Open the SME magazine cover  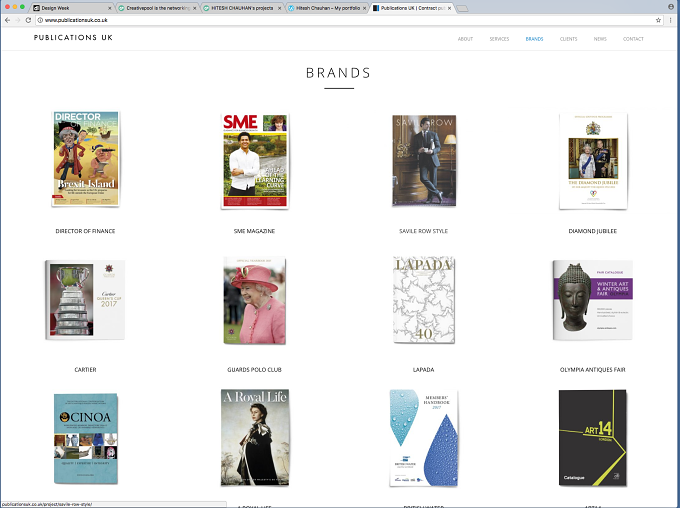[255, 161]
